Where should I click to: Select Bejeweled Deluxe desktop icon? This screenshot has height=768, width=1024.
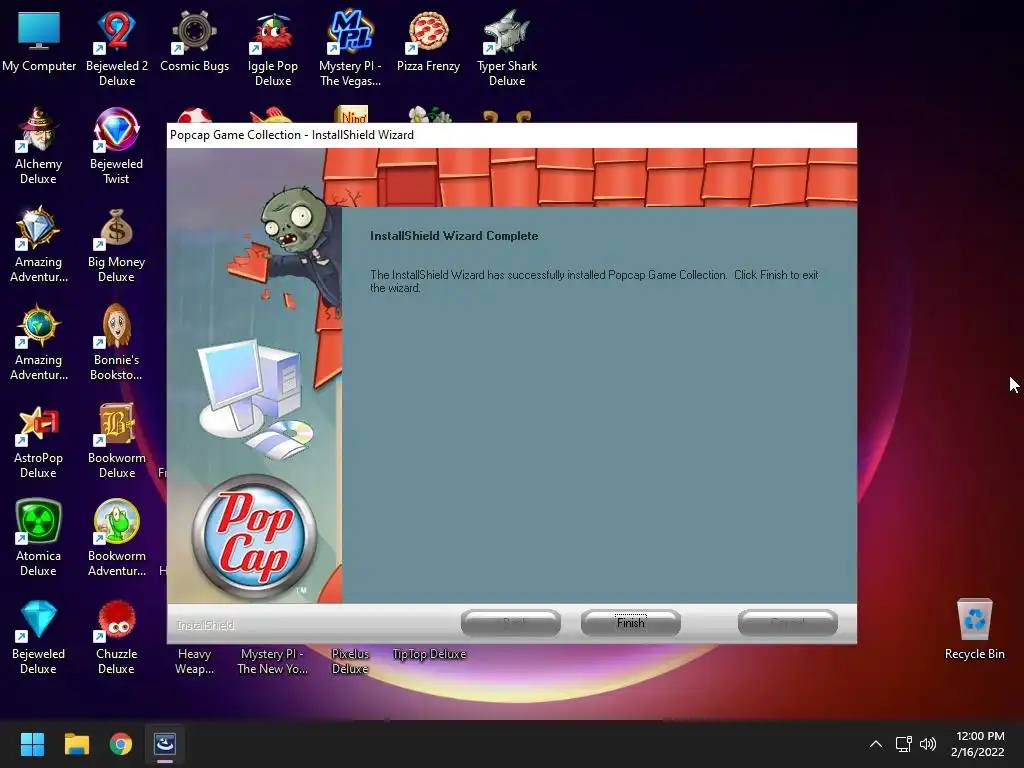point(38,637)
